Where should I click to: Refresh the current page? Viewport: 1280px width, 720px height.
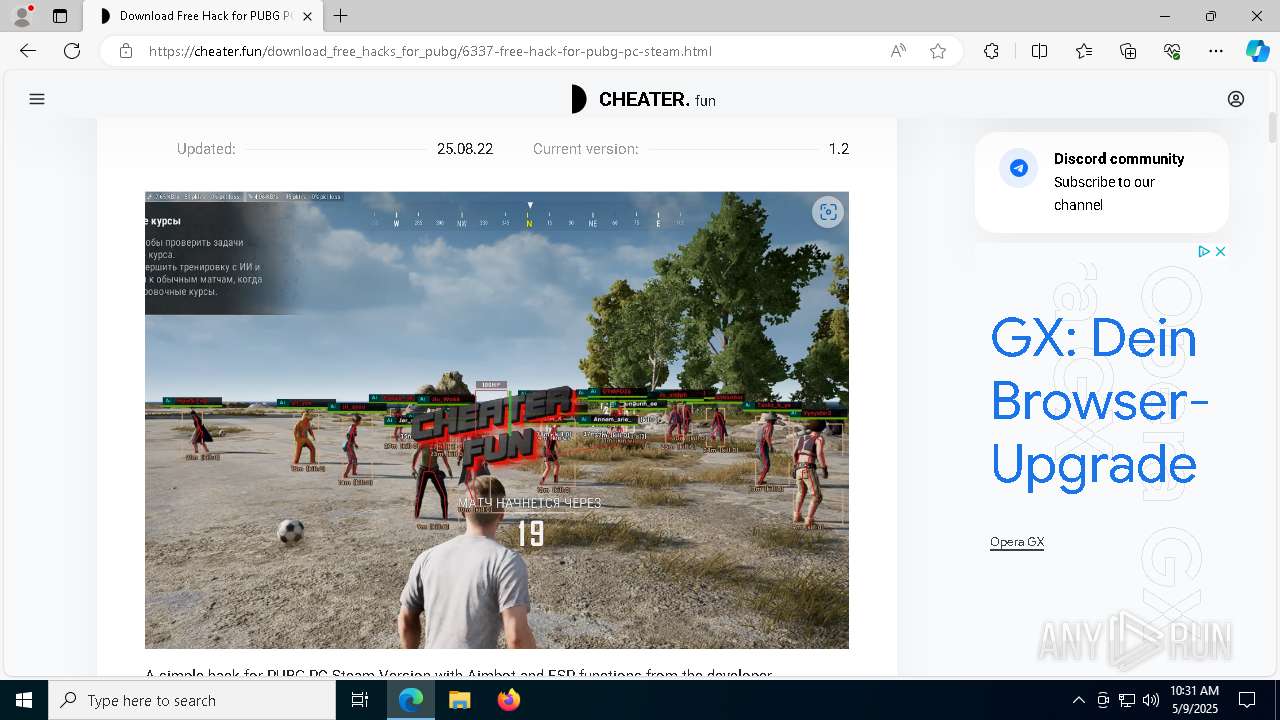click(x=72, y=51)
